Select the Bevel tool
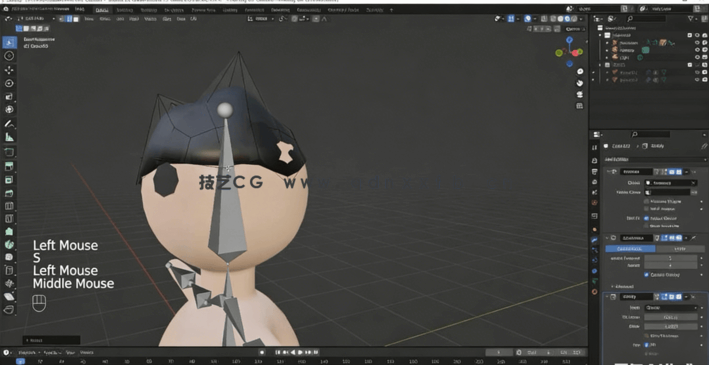Viewport: 709px width, 365px height. [9, 193]
